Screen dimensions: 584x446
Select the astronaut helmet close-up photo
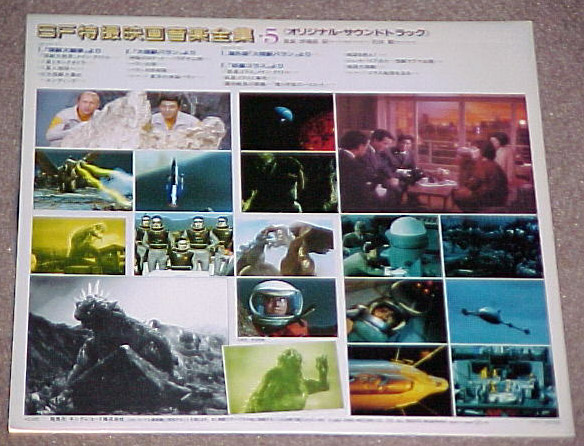pos(287,308)
